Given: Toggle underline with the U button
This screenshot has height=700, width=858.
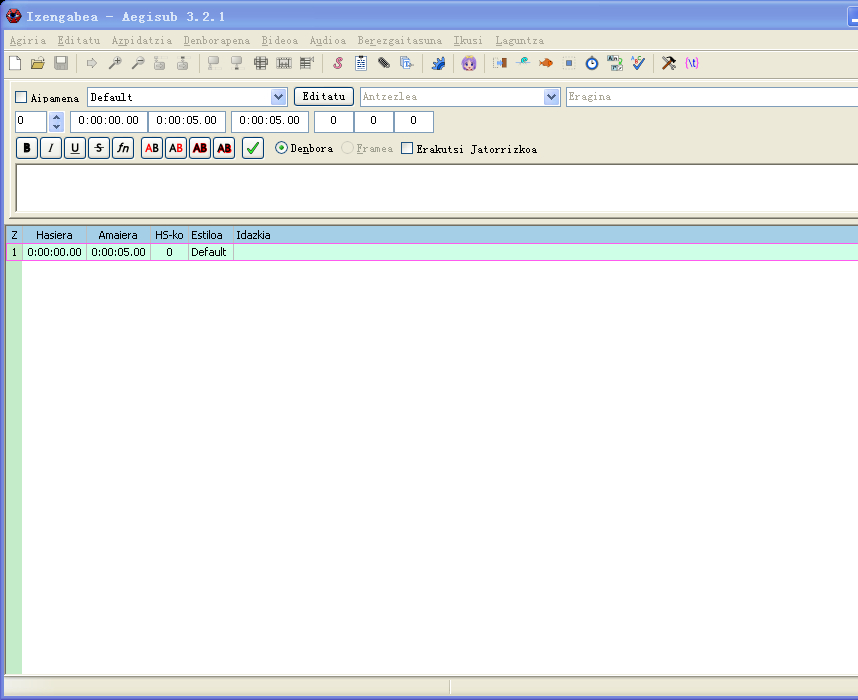Looking at the screenshot, I should tap(75, 148).
